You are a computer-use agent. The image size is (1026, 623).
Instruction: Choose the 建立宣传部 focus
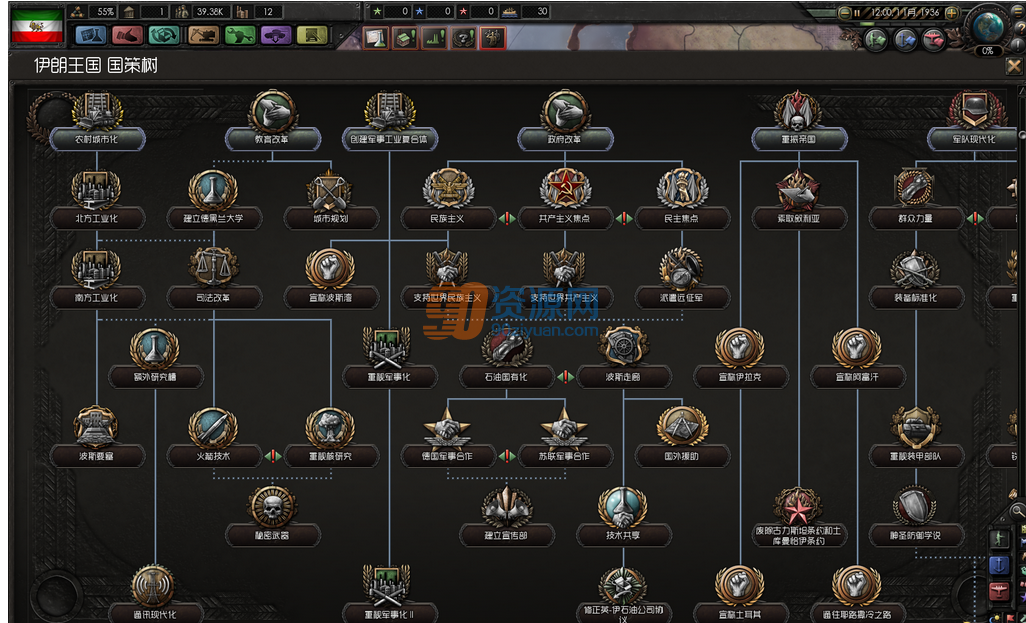click(x=507, y=517)
